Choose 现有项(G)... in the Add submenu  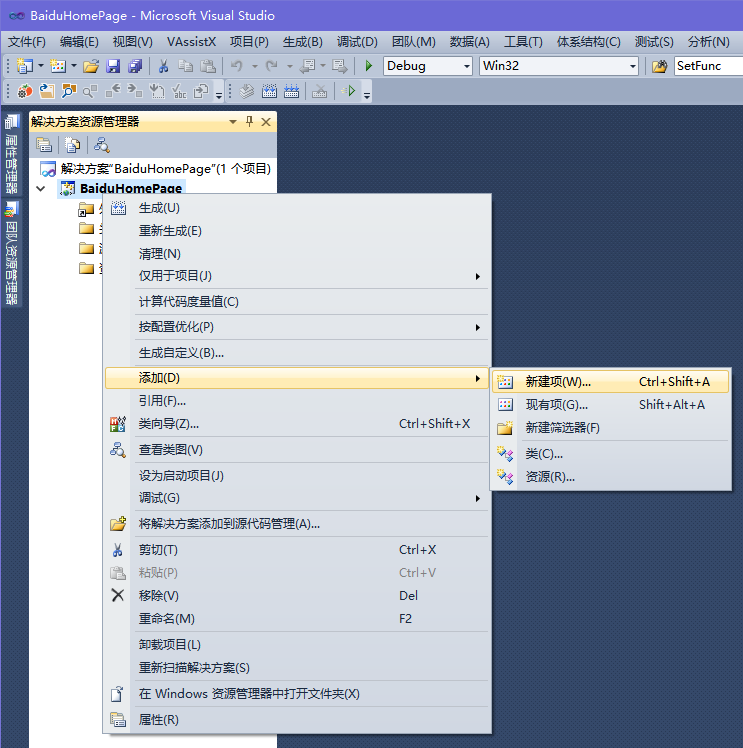(x=611, y=405)
